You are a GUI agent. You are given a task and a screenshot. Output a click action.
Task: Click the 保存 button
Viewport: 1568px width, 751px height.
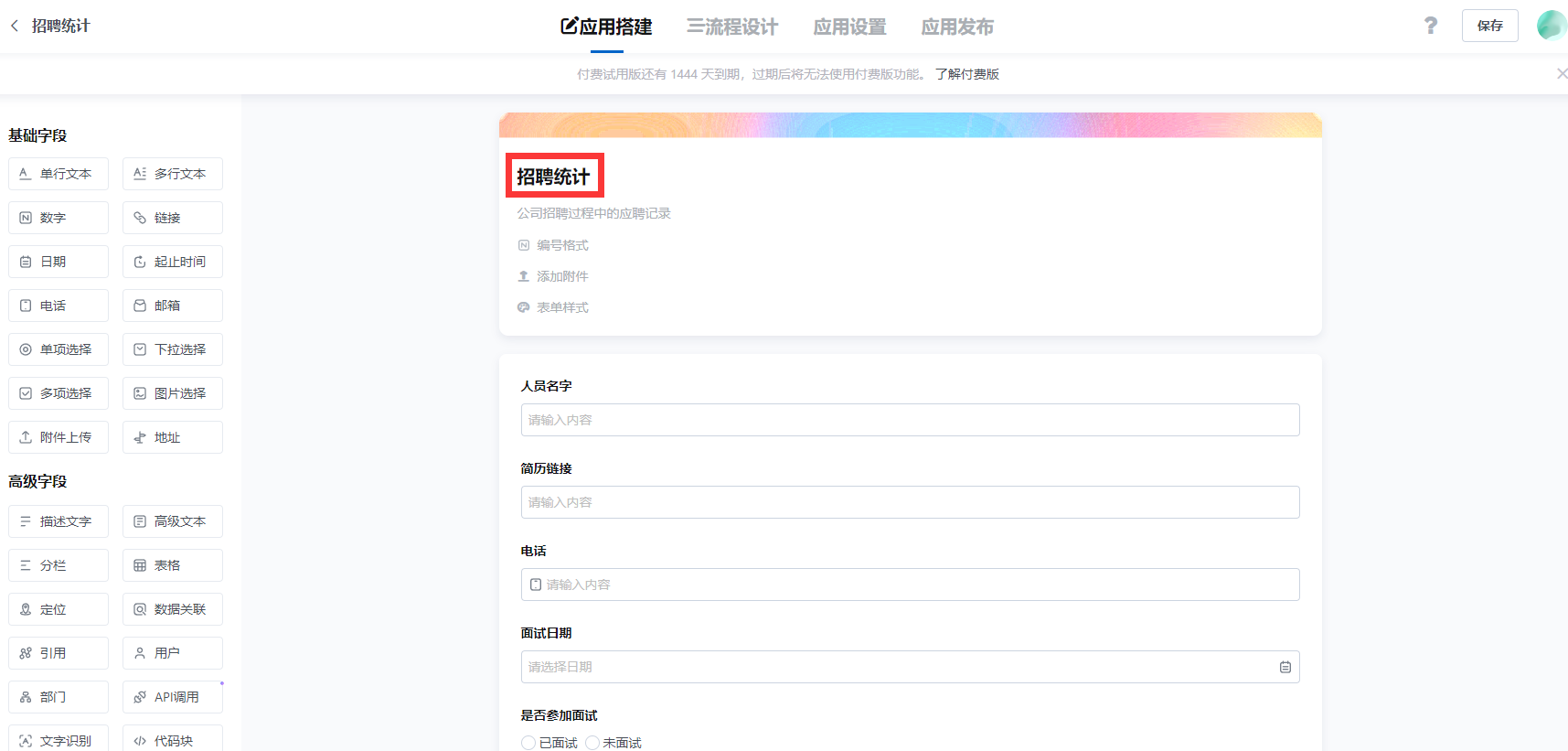1490,26
